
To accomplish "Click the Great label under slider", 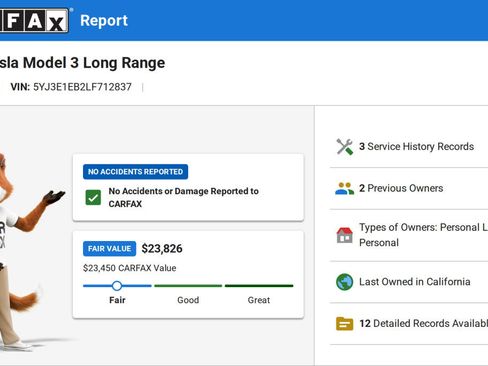I will [x=259, y=300].
